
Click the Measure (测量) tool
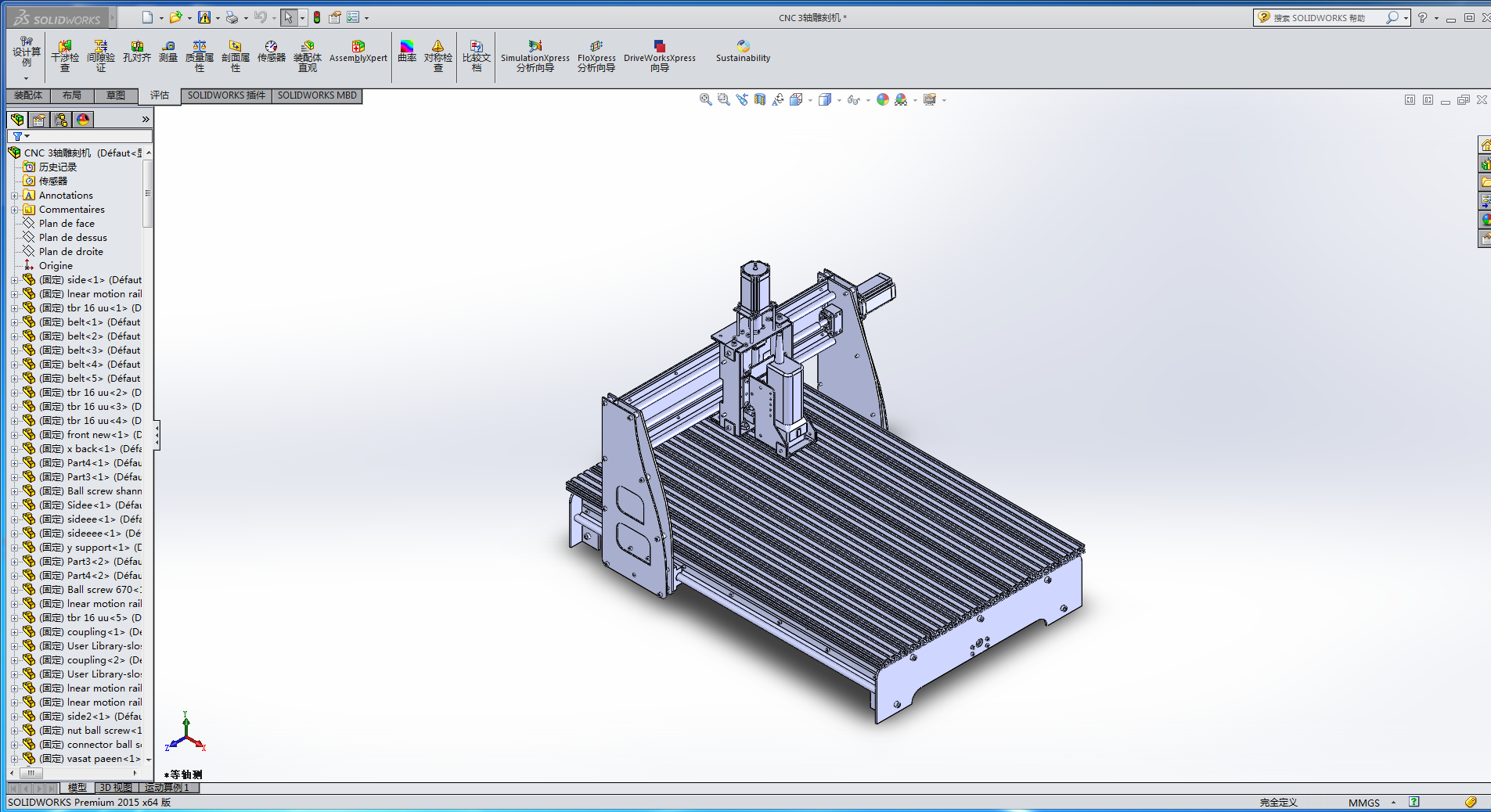[x=168, y=52]
